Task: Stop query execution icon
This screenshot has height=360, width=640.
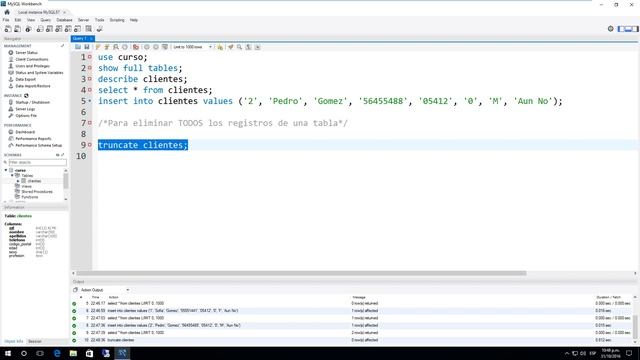Action: 125,47
